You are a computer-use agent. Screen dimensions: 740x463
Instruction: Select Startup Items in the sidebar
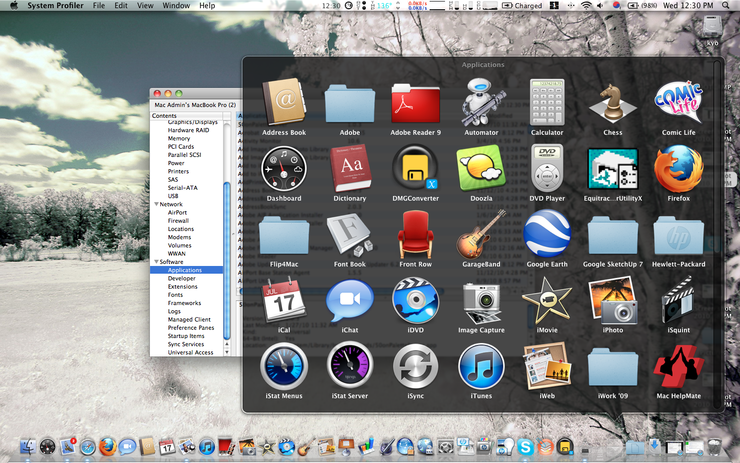tap(186, 336)
